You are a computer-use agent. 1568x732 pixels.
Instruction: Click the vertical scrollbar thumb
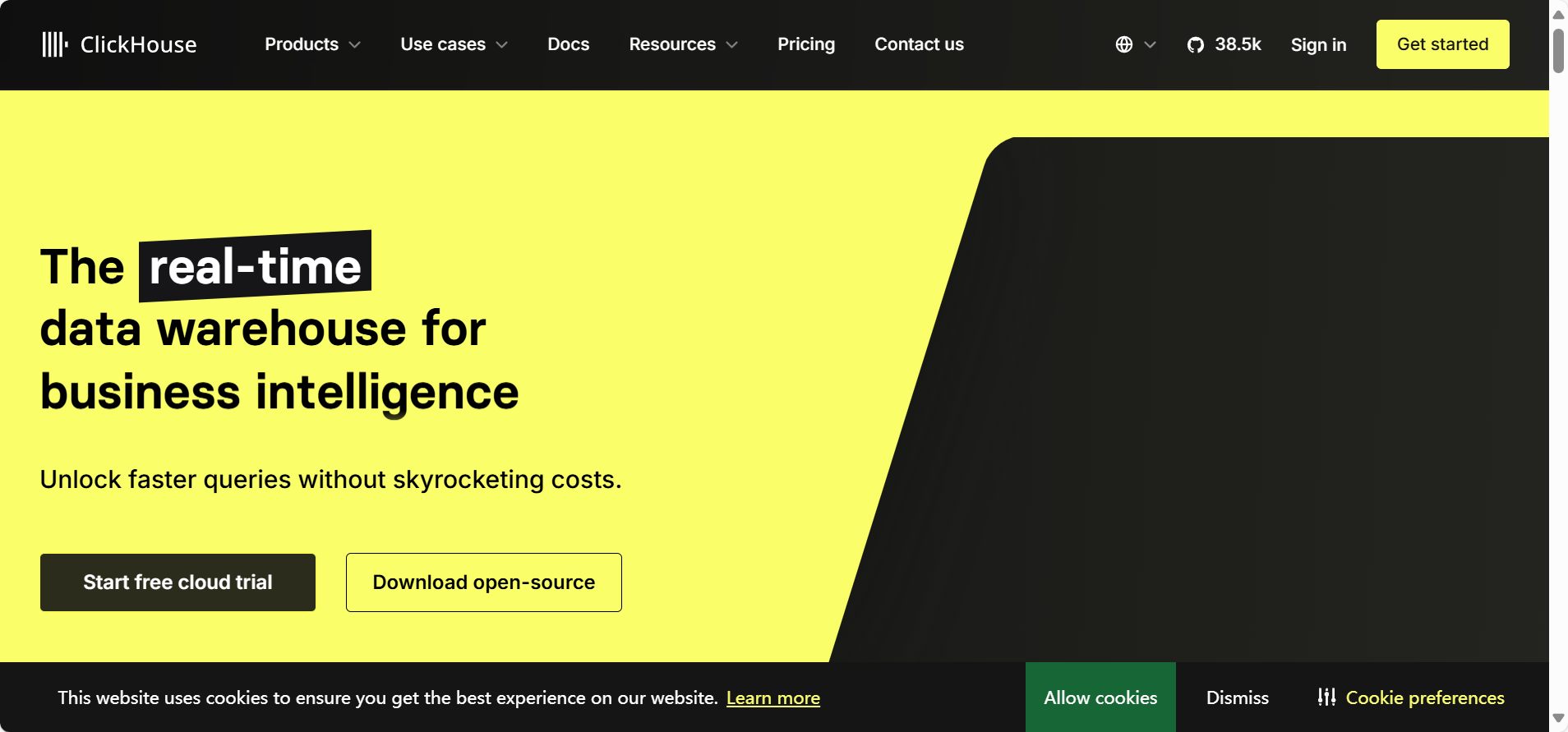(1558, 51)
